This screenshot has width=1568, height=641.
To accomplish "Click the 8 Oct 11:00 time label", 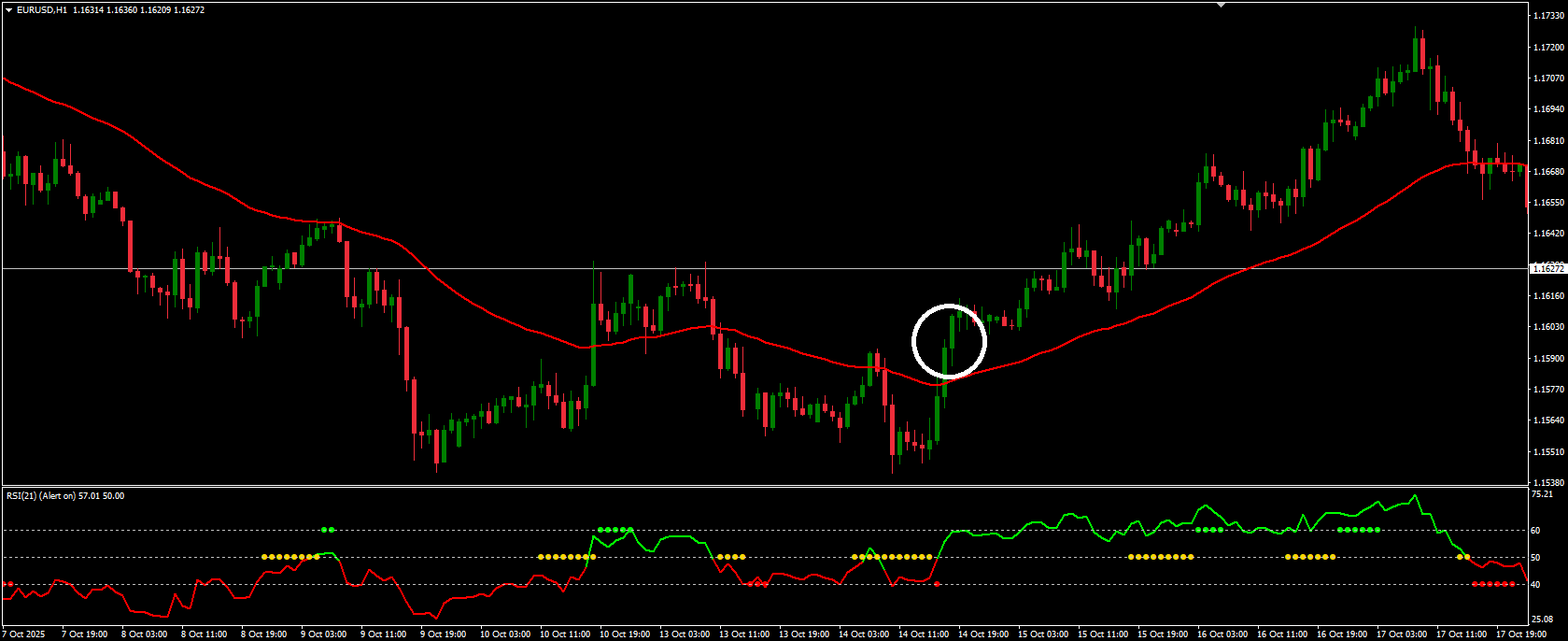I will (x=204, y=634).
